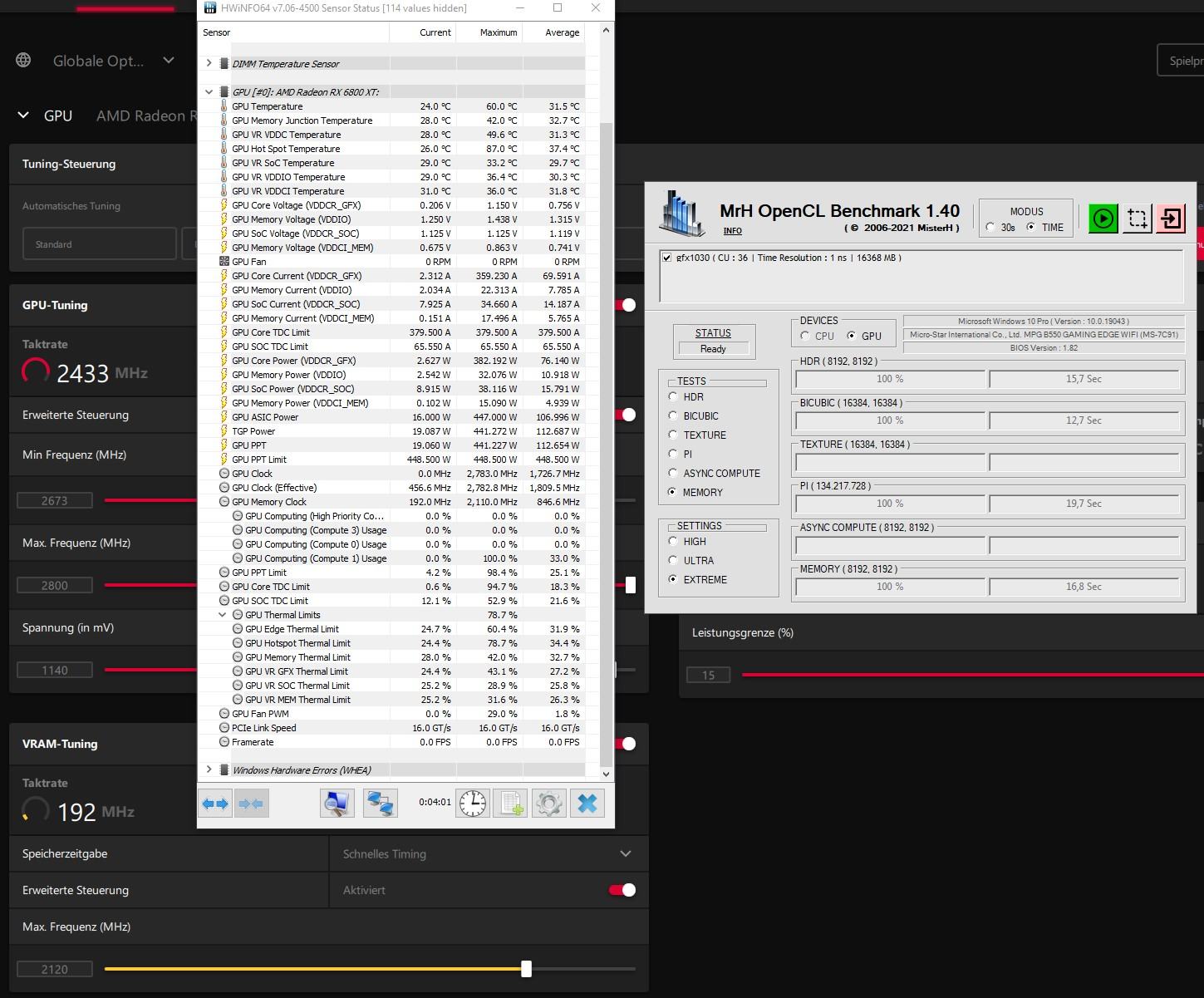This screenshot has width=1204, height=998.
Task: Start the benchmark with the green play button
Action: [1103, 219]
